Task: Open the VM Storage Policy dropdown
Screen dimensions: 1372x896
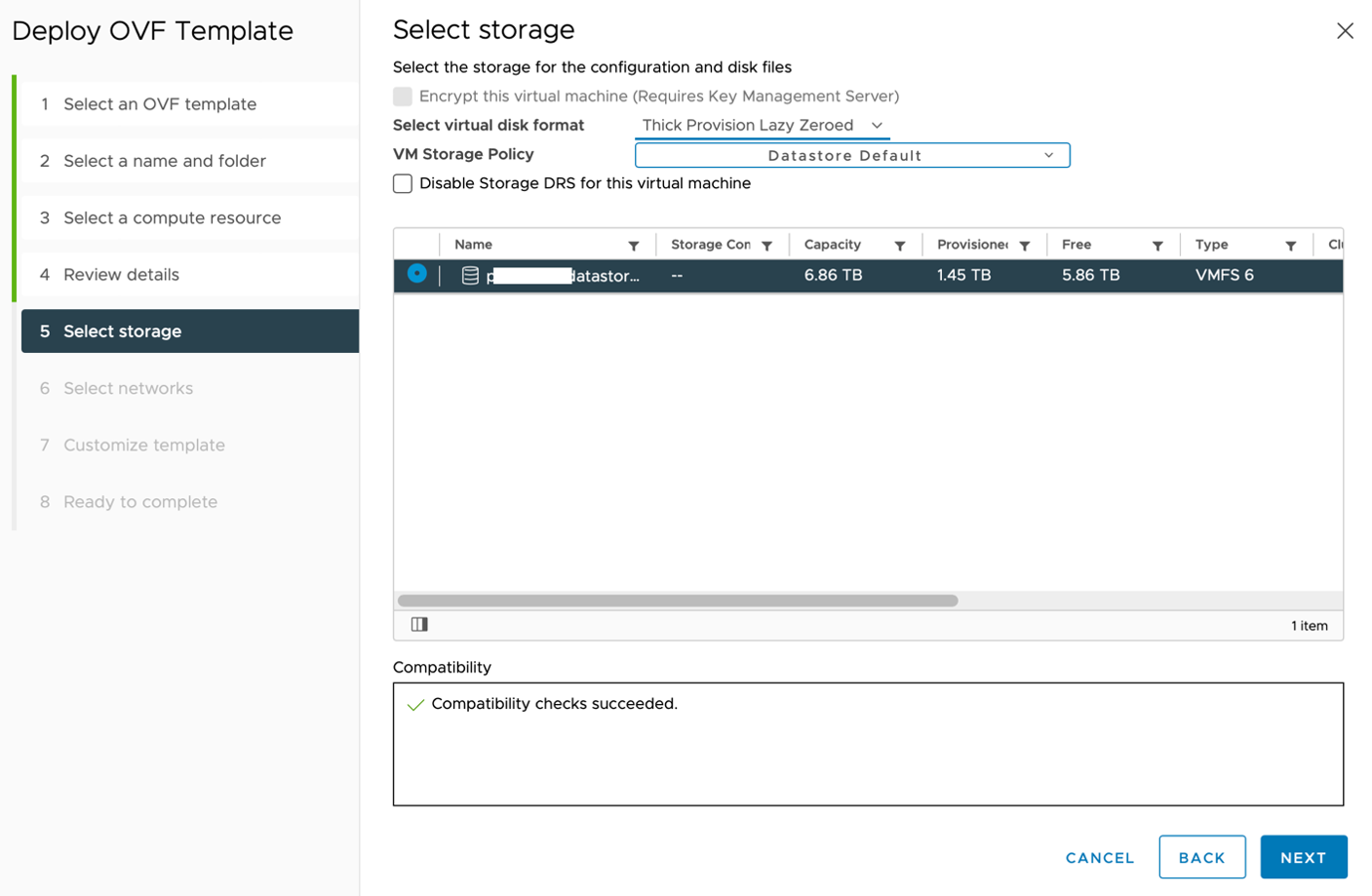Action: tap(851, 155)
